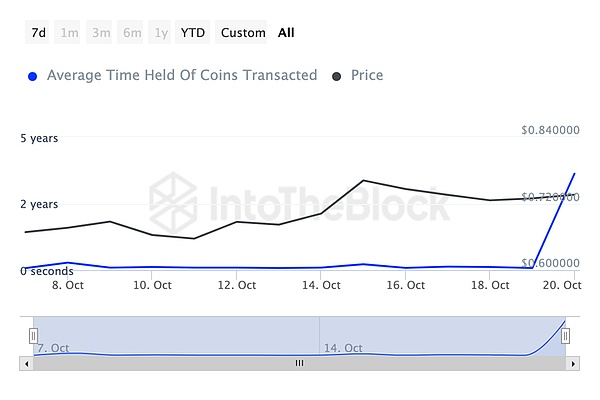
Task: Click the price peak near 15 Oct
Action: point(363,180)
